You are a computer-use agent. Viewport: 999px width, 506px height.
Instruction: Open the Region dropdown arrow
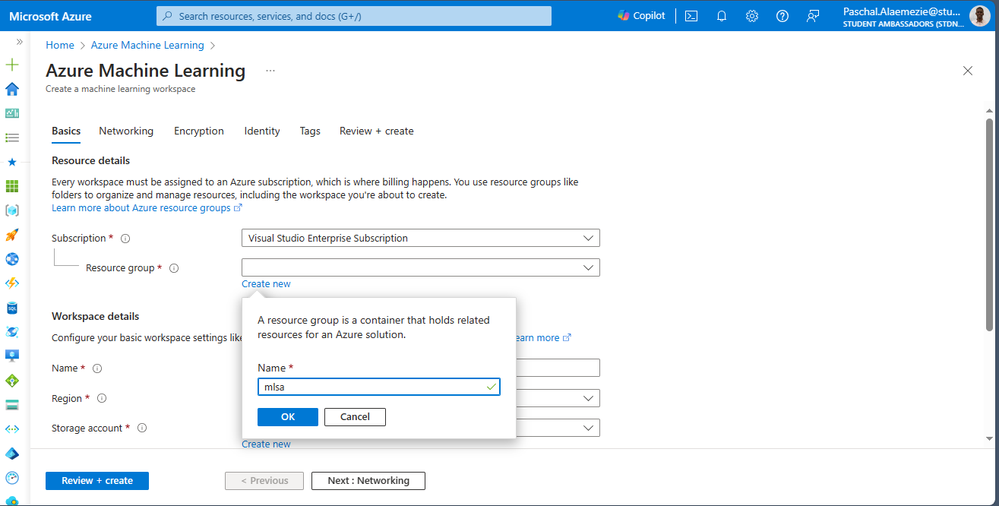pos(588,398)
